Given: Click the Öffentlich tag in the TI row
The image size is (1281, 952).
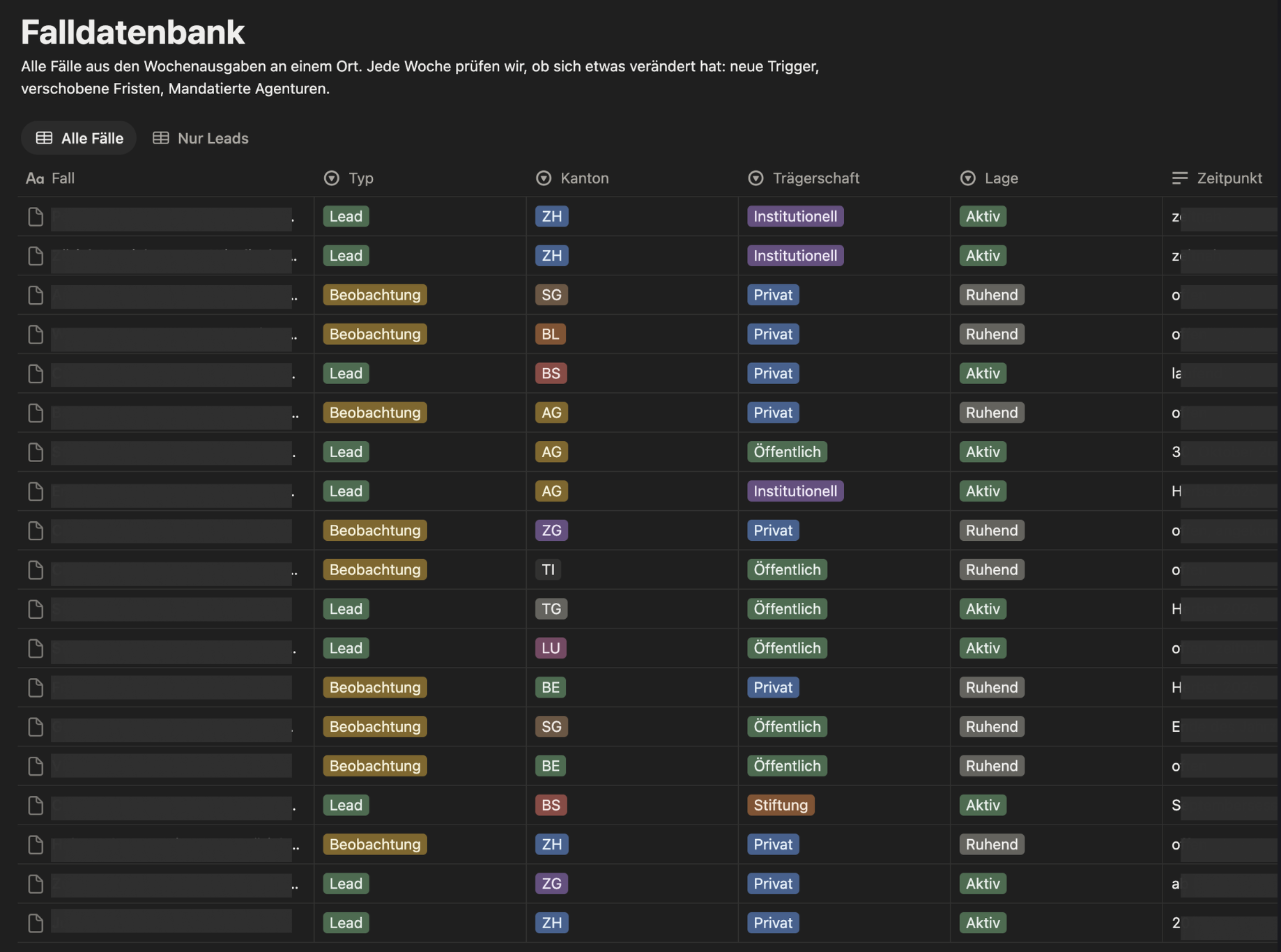Looking at the screenshot, I should pos(787,569).
